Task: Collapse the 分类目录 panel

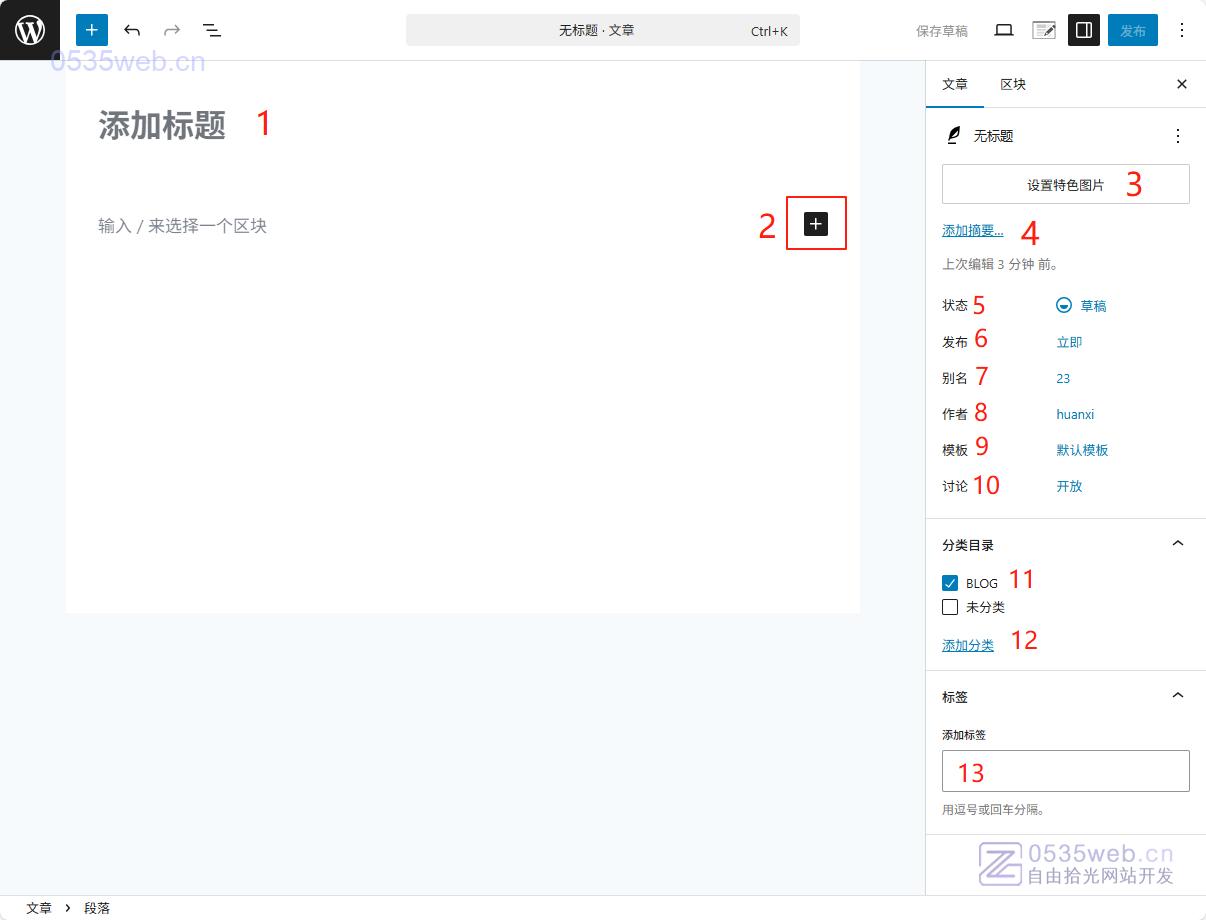Action: click(x=1177, y=544)
